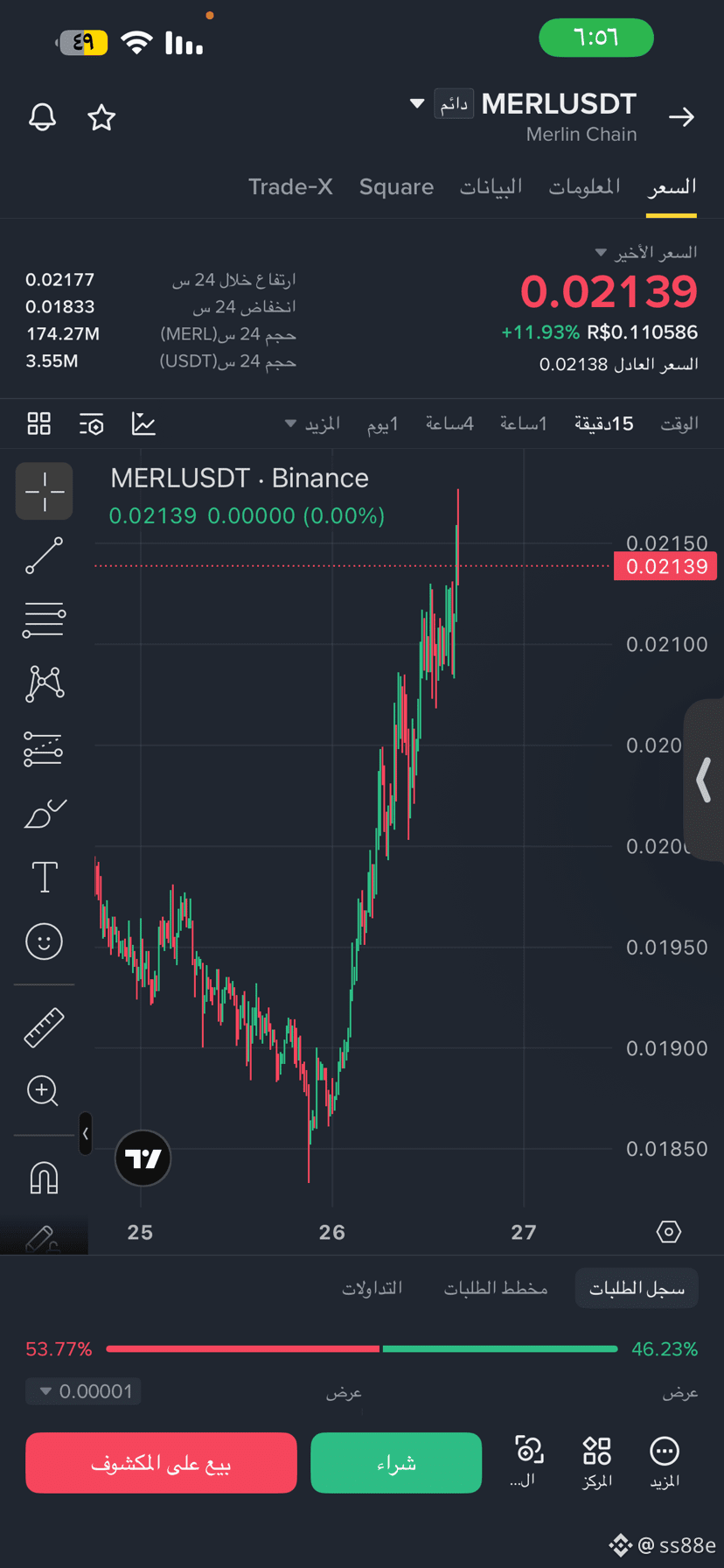Open the مخطط الطلبات depth chart tab
Screen dimensions: 724x1568
point(496,1288)
